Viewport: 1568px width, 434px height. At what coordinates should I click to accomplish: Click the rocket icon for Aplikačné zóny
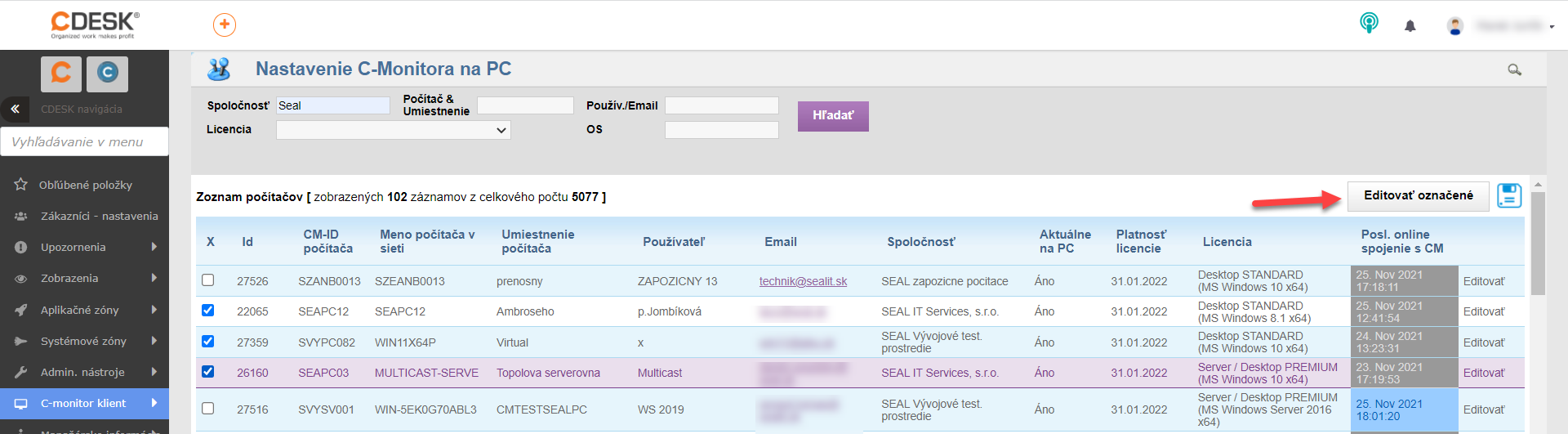tap(21, 310)
